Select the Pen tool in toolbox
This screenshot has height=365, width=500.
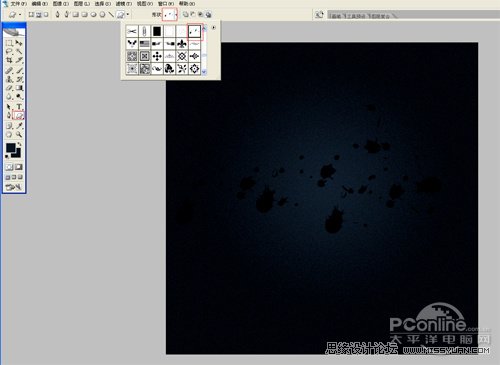click(x=9, y=115)
